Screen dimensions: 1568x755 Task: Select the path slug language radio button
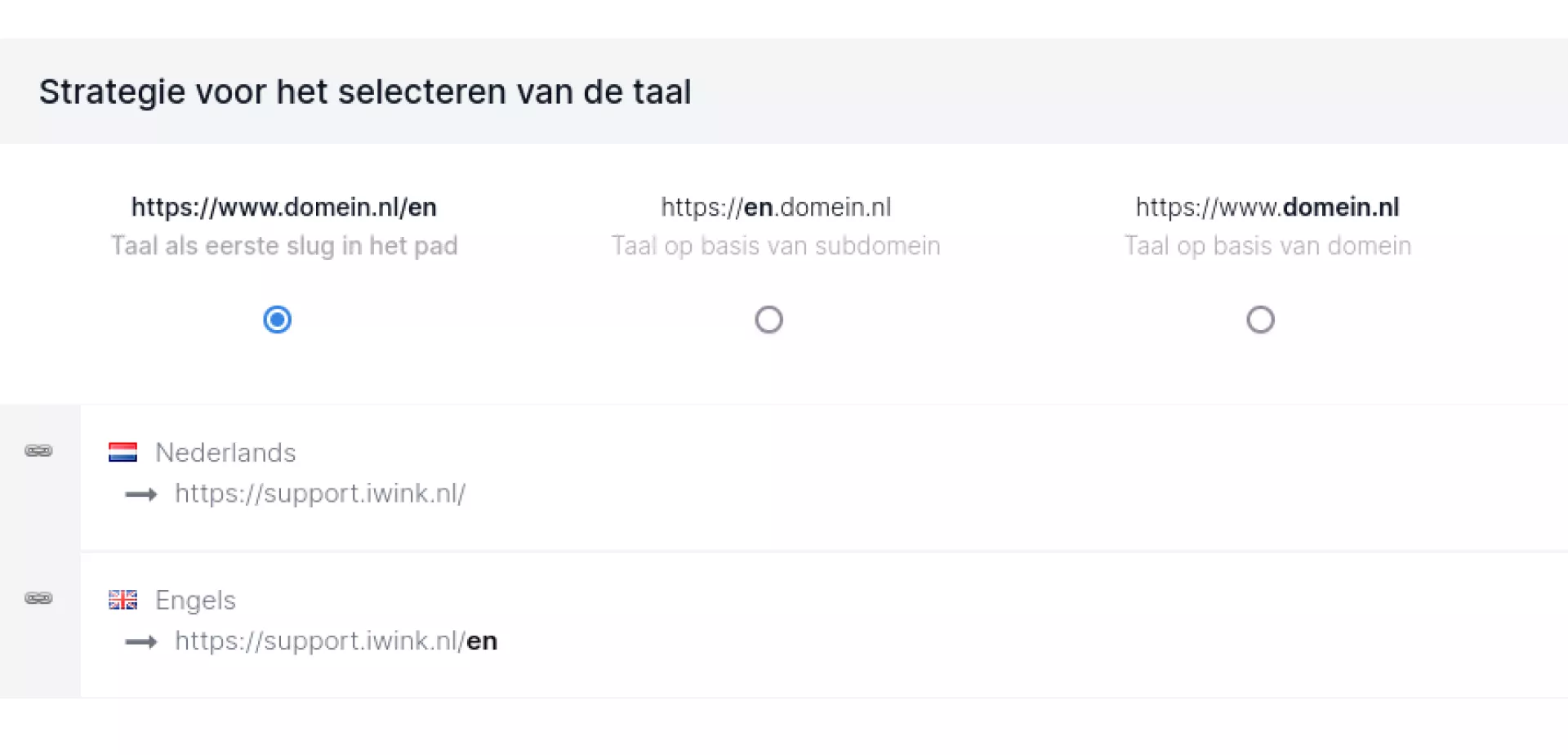(x=278, y=319)
